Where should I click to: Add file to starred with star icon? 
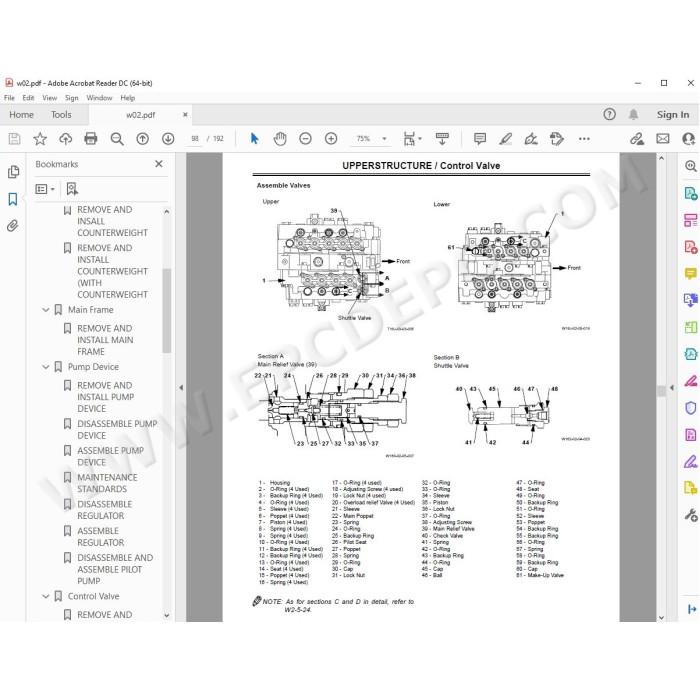(40, 139)
